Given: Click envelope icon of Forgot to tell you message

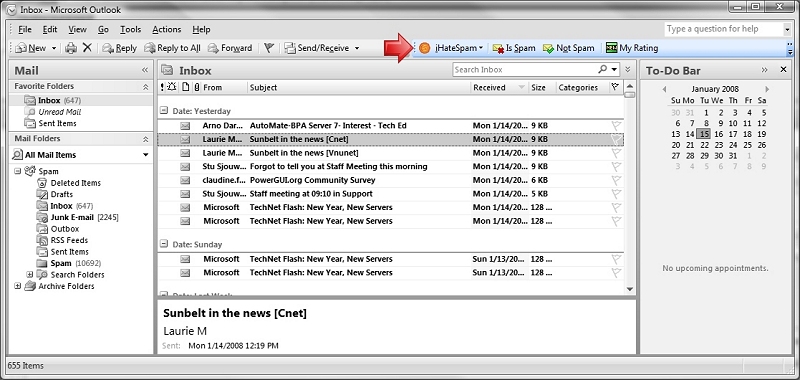Looking at the screenshot, I should (185, 166).
